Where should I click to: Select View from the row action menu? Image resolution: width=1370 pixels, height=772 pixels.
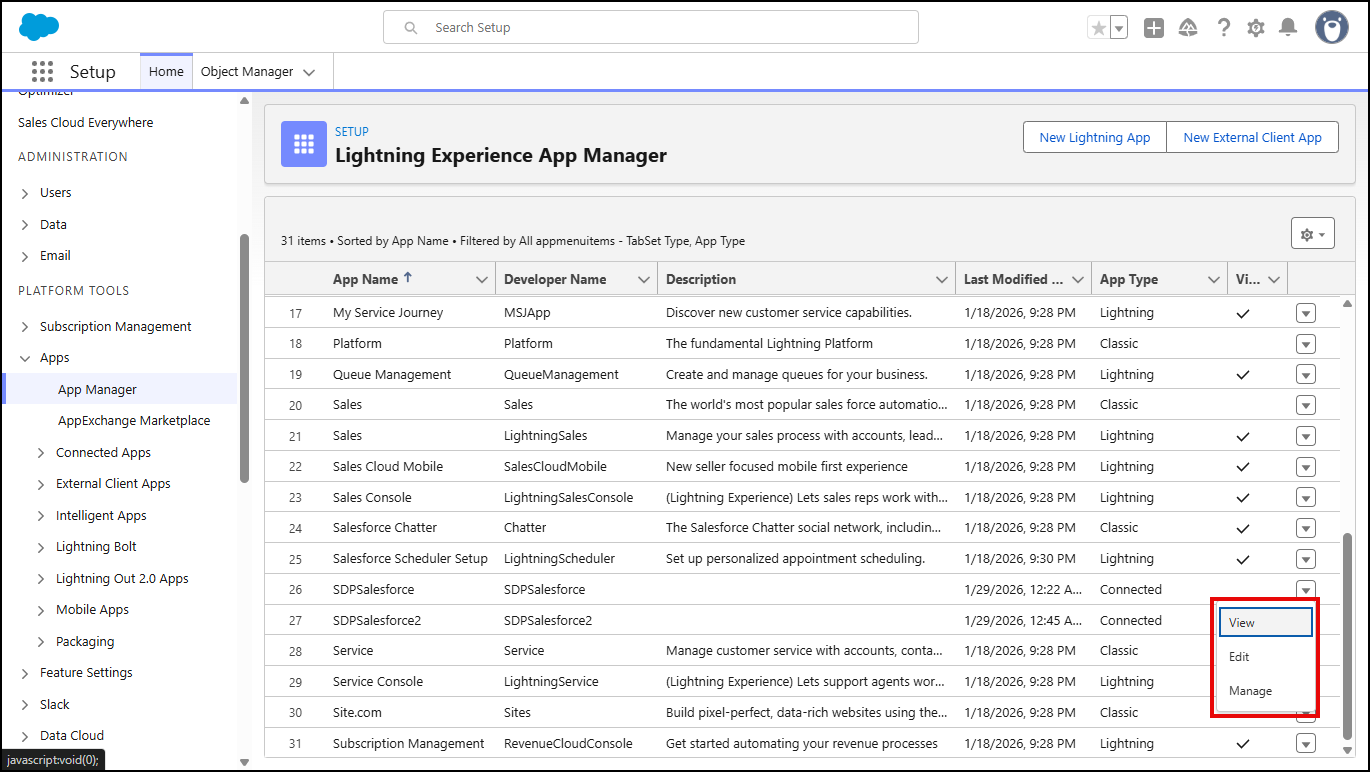1265,622
